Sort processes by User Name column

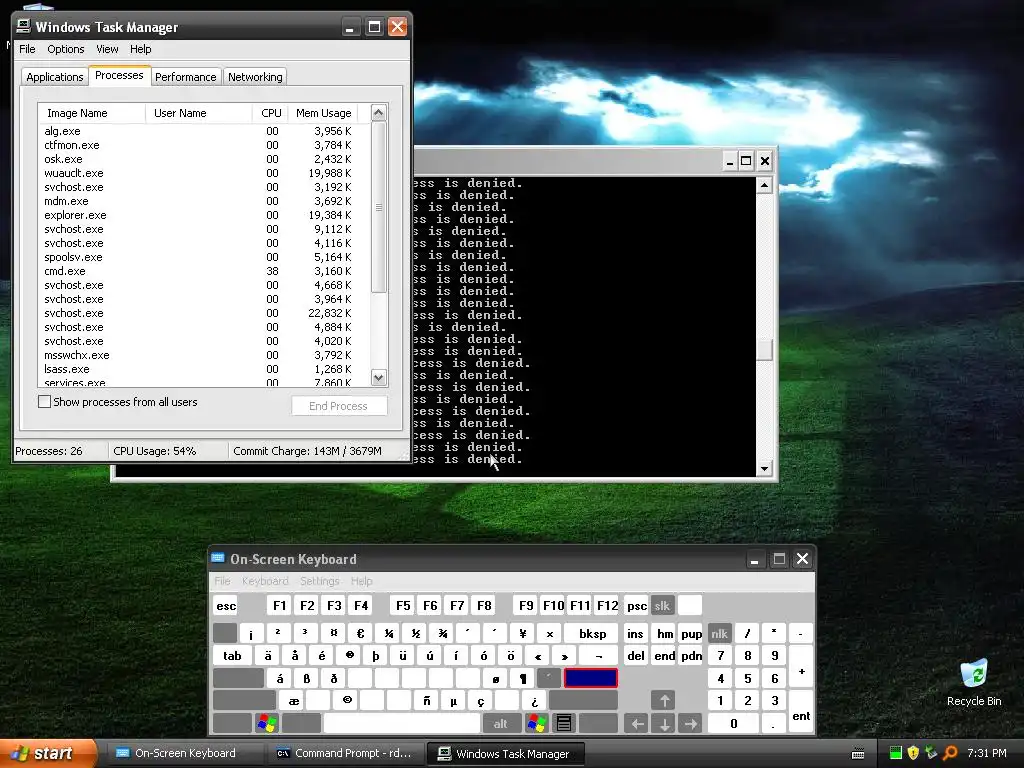pos(199,113)
